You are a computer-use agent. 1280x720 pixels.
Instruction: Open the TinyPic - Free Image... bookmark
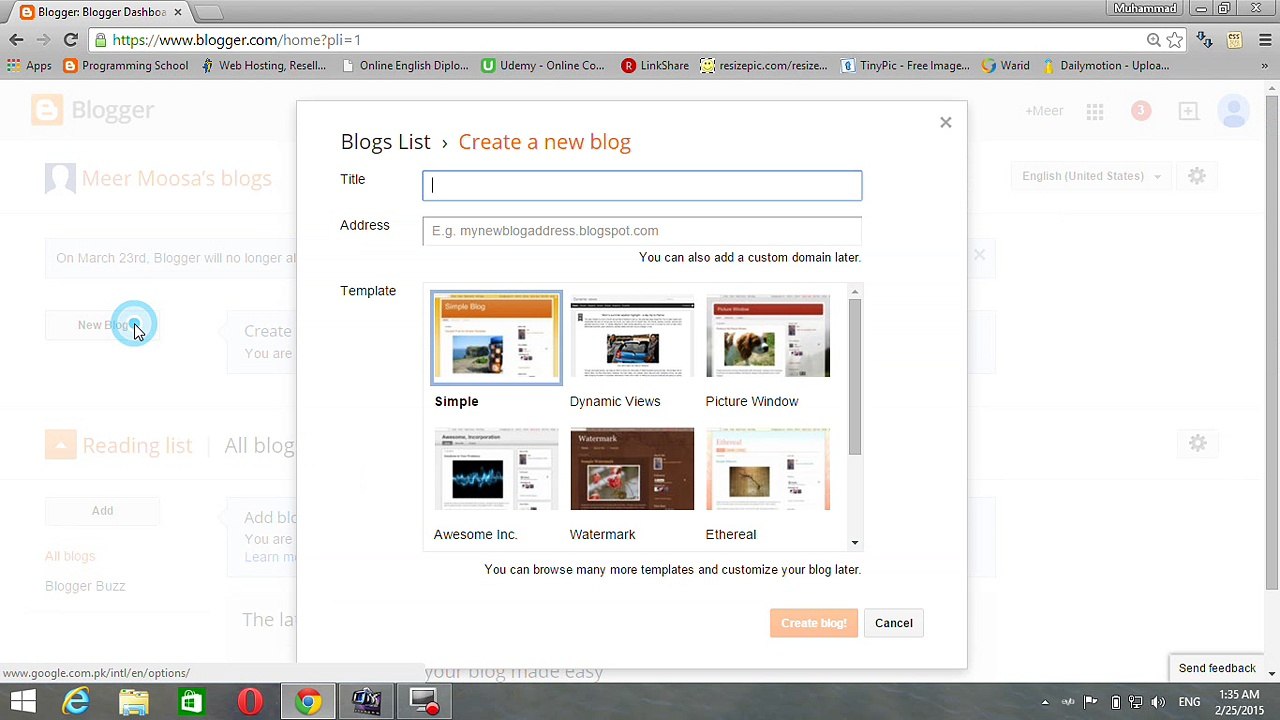[905, 66]
